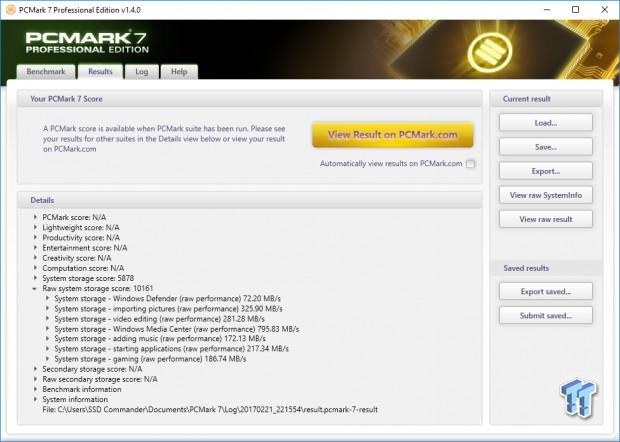Expand the System storage score entry

[x=36, y=278]
